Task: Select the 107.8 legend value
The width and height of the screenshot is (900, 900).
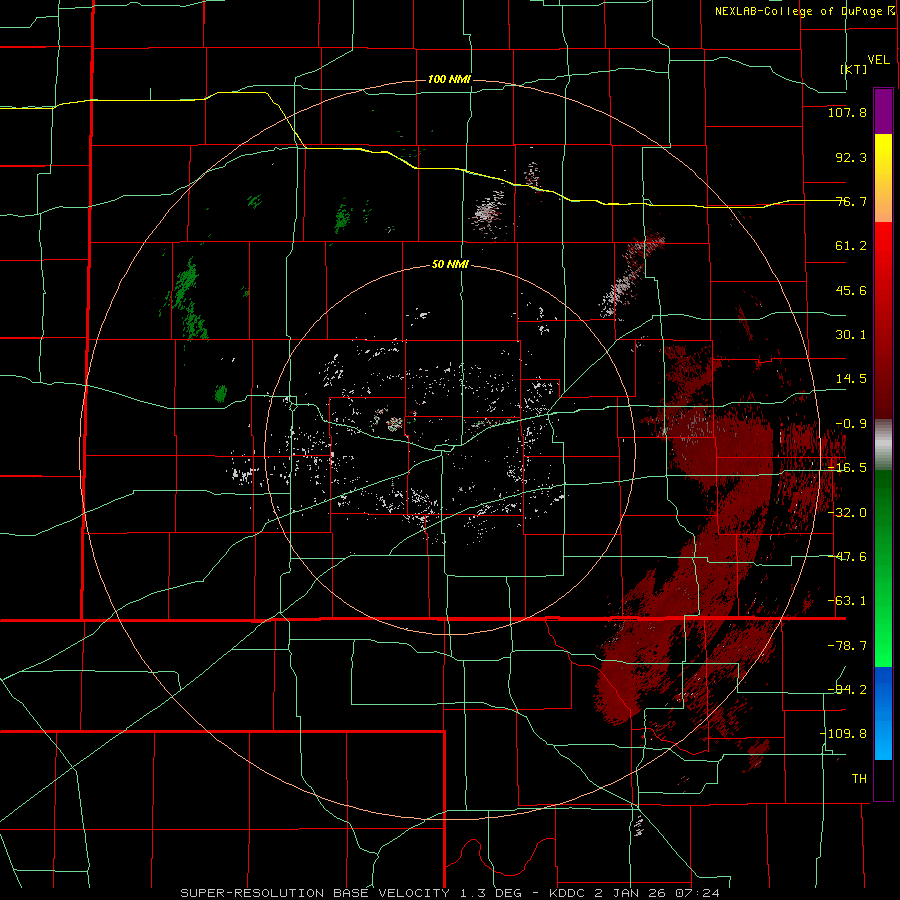Action: pos(847,112)
